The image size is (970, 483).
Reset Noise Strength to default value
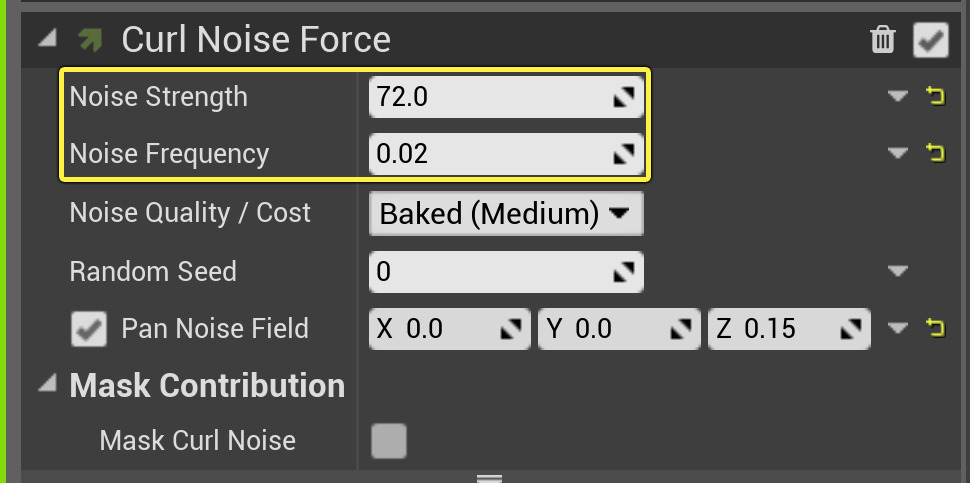936,96
